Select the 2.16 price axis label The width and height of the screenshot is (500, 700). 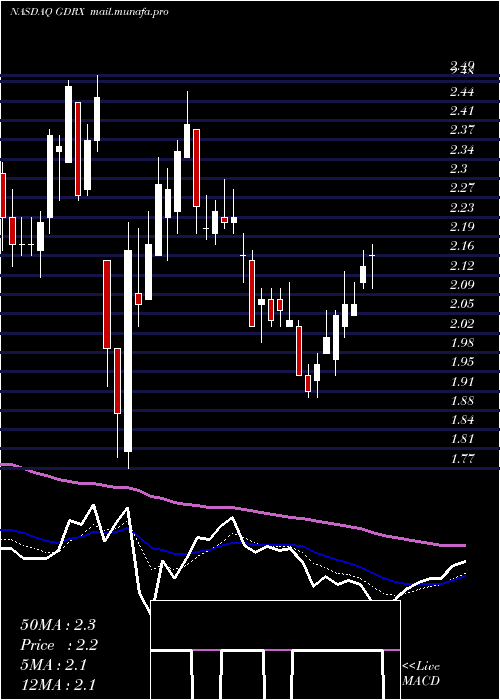[x=462, y=246]
